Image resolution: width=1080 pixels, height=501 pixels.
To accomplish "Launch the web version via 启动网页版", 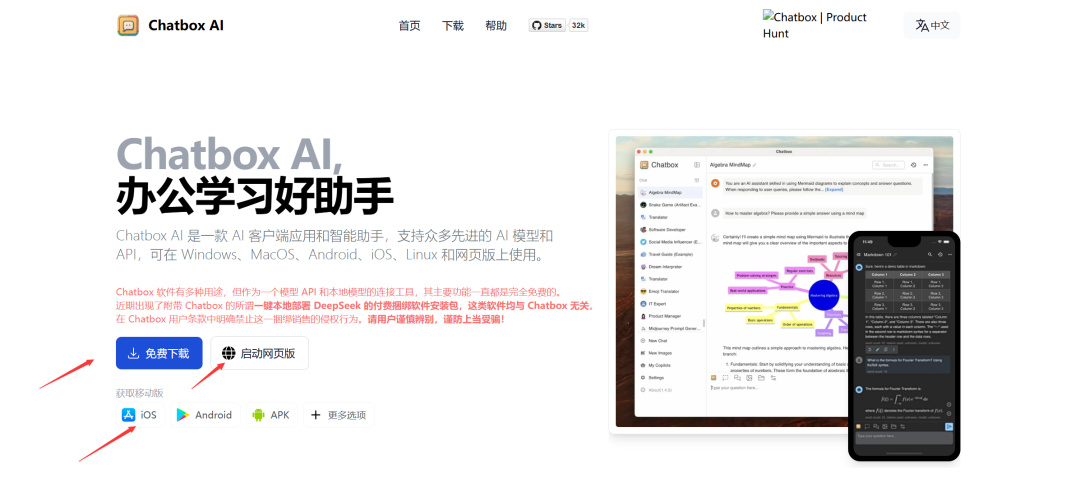I will (x=259, y=353).
